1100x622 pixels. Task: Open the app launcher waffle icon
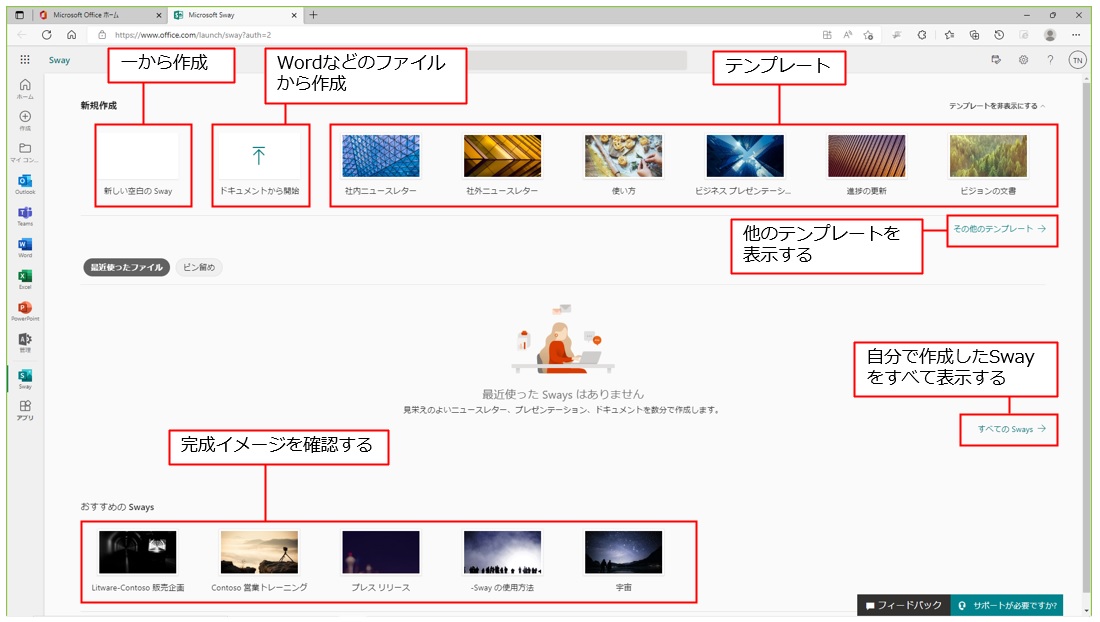[25, 60]
